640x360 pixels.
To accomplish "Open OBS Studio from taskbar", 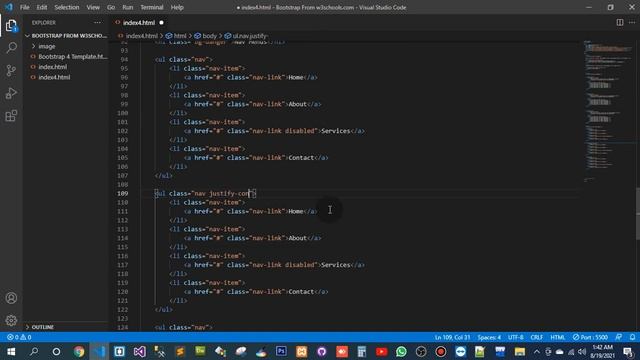I will click(421, 351).
